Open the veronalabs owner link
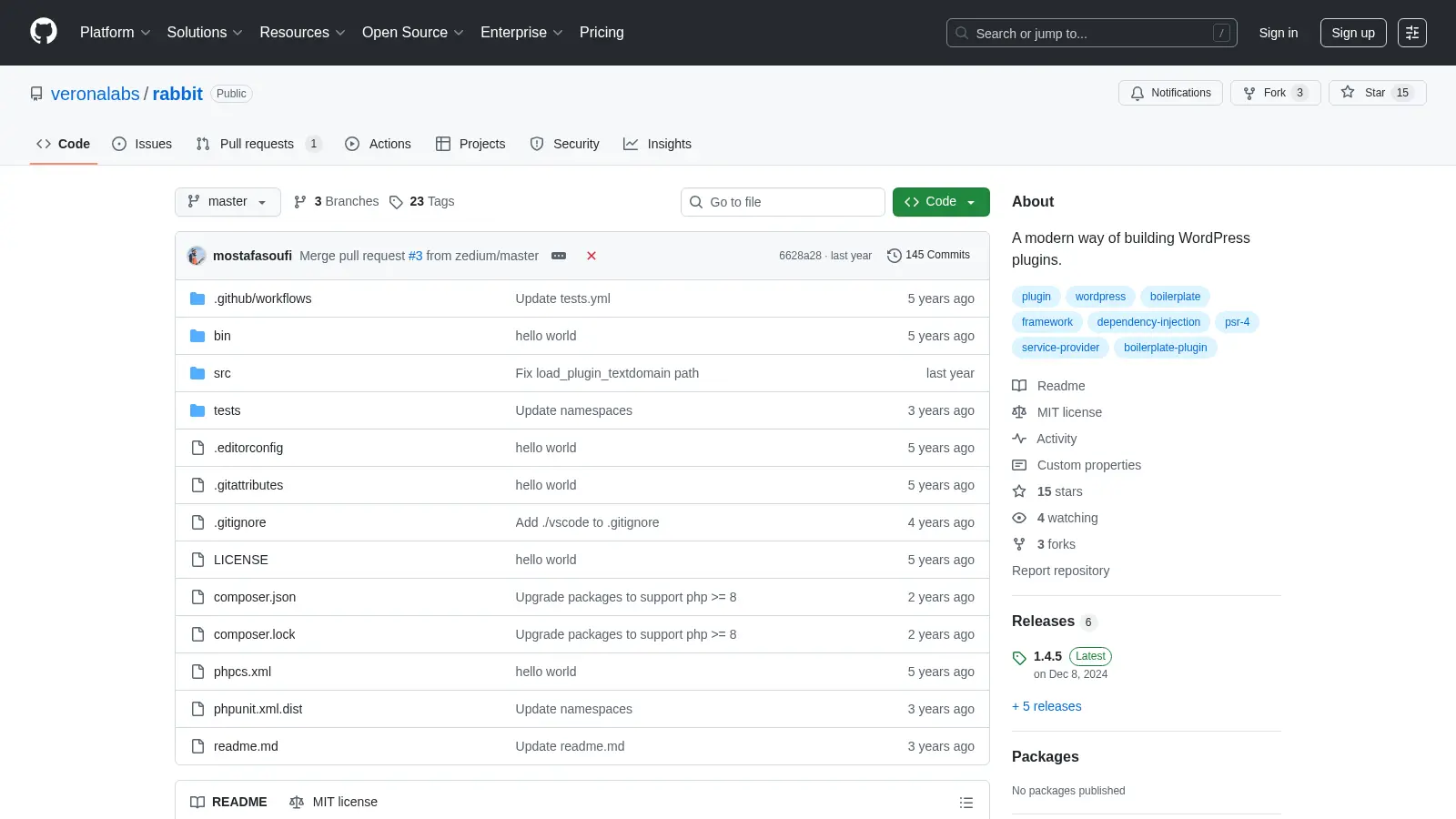1456x819 pixels. pyautogui.click(x=96, y=94)
